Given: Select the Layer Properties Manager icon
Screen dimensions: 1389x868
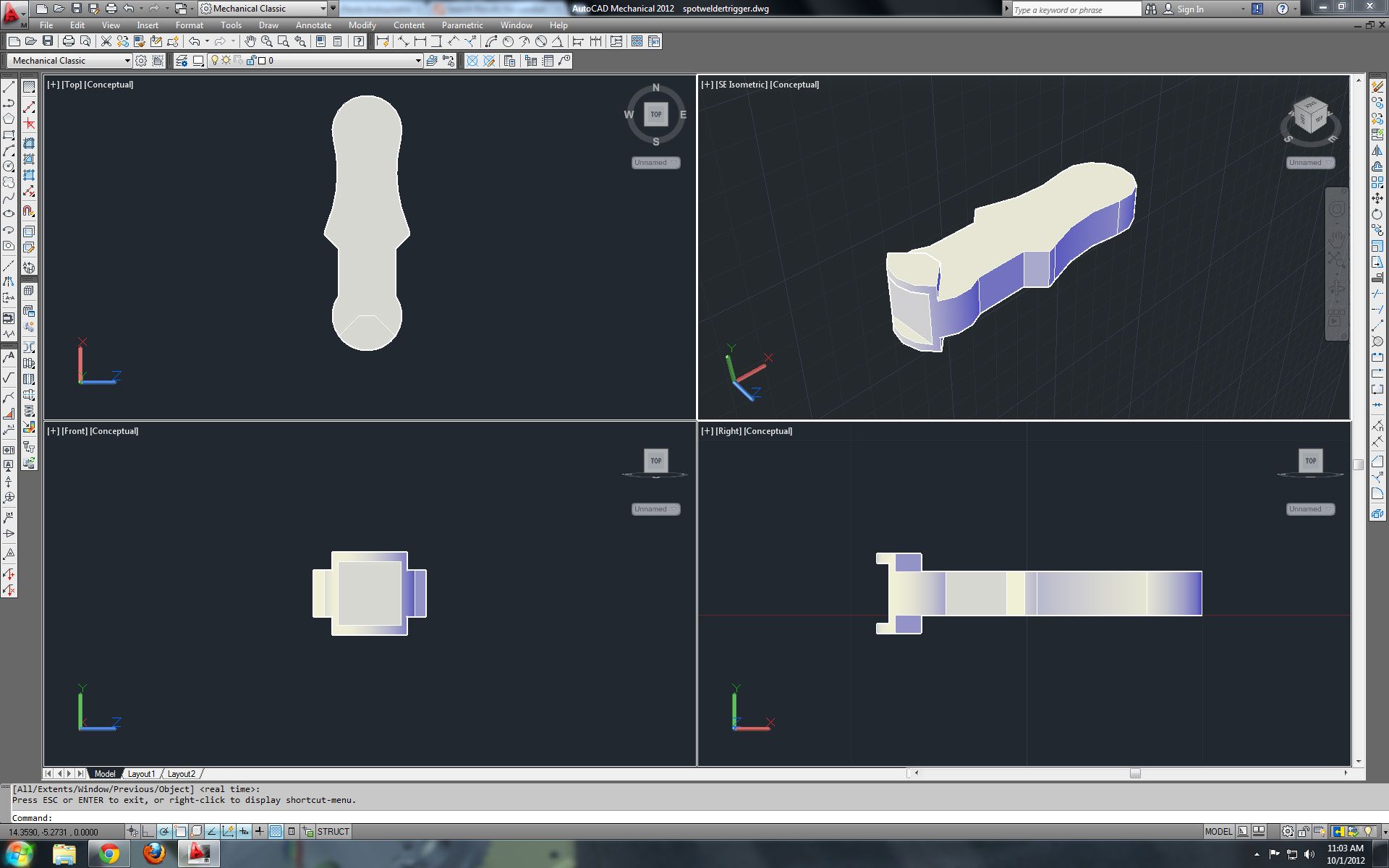Looking at the screenshot, I should pyautogui.click(x=181, y=61).
